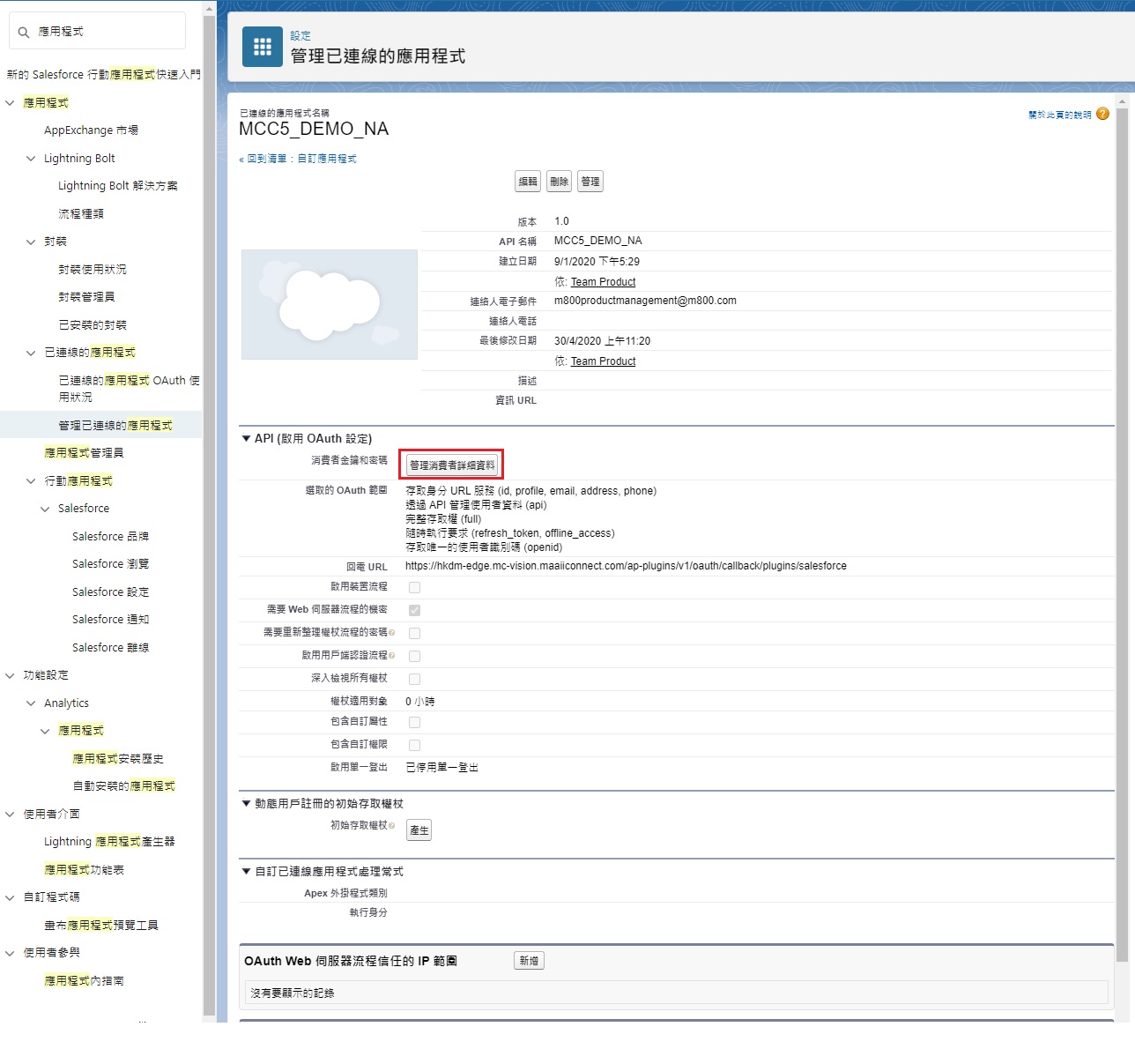This screenshot has height=1064, width=1135.
Task: Open 封裝使用狀況 in the sidebar
Action: point(93,270)
